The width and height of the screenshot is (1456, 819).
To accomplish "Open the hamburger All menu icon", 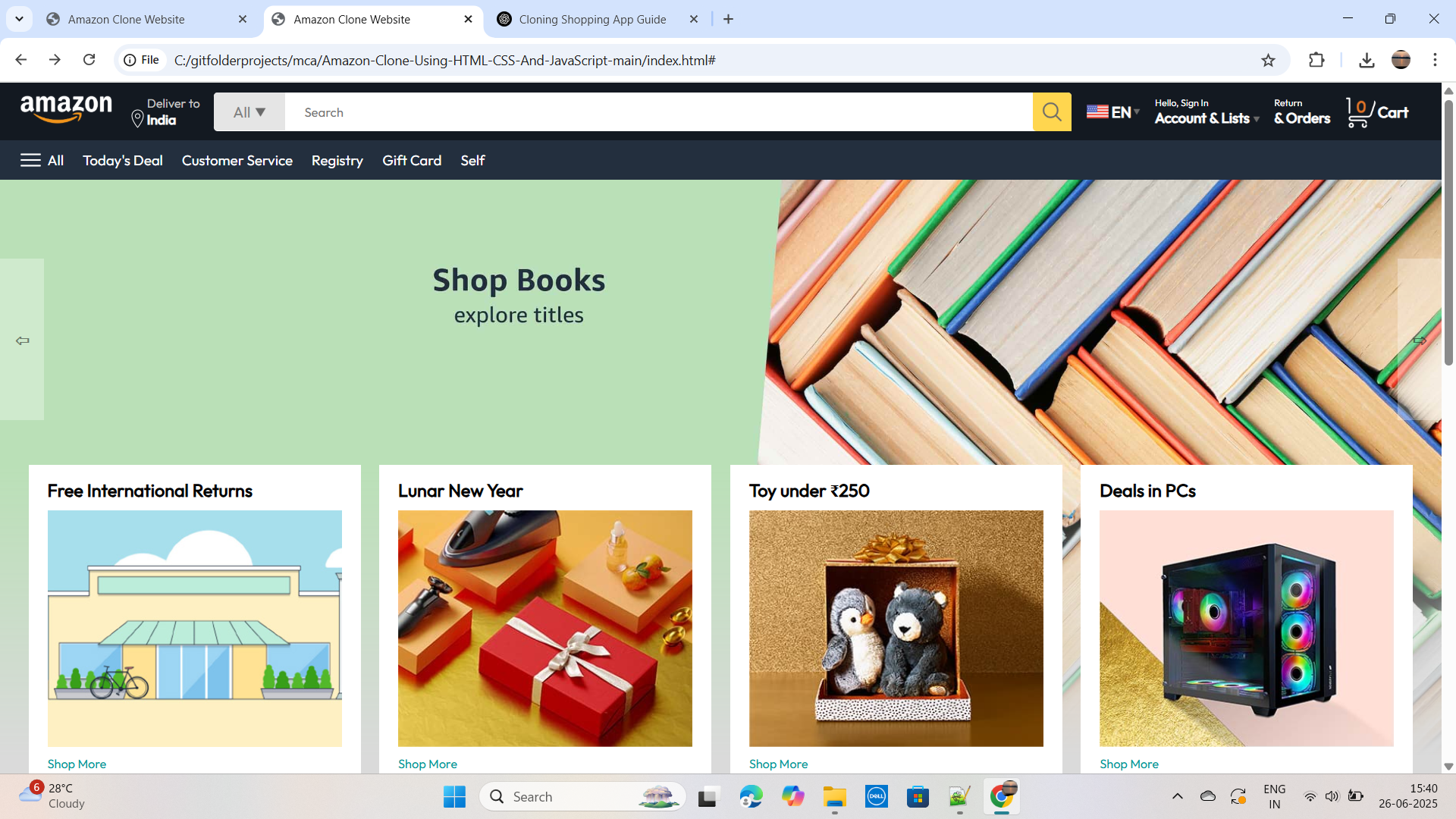I will pos(30,160).
